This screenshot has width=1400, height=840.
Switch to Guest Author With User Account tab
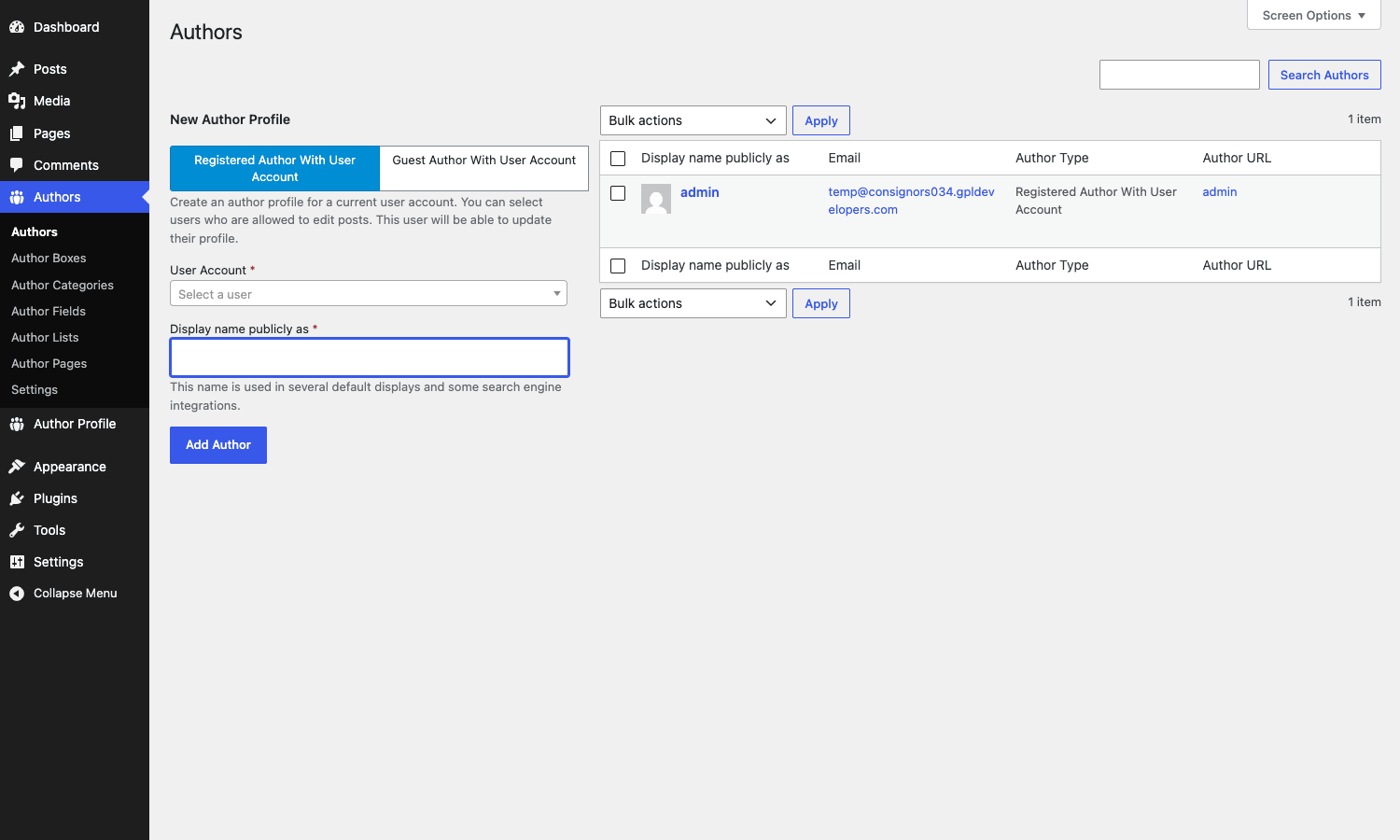click(x=483, y=168)
